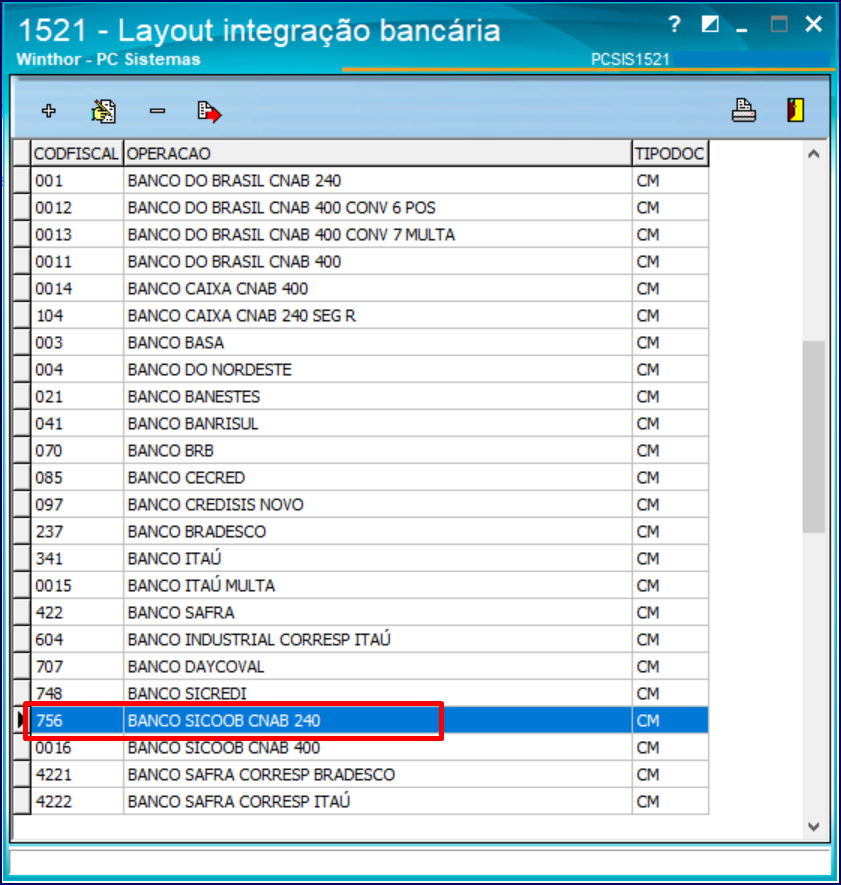Click the TIPODOC column header
Viewport: 841px width, 885px height.
pyautogui.click(x=671, y=154)
